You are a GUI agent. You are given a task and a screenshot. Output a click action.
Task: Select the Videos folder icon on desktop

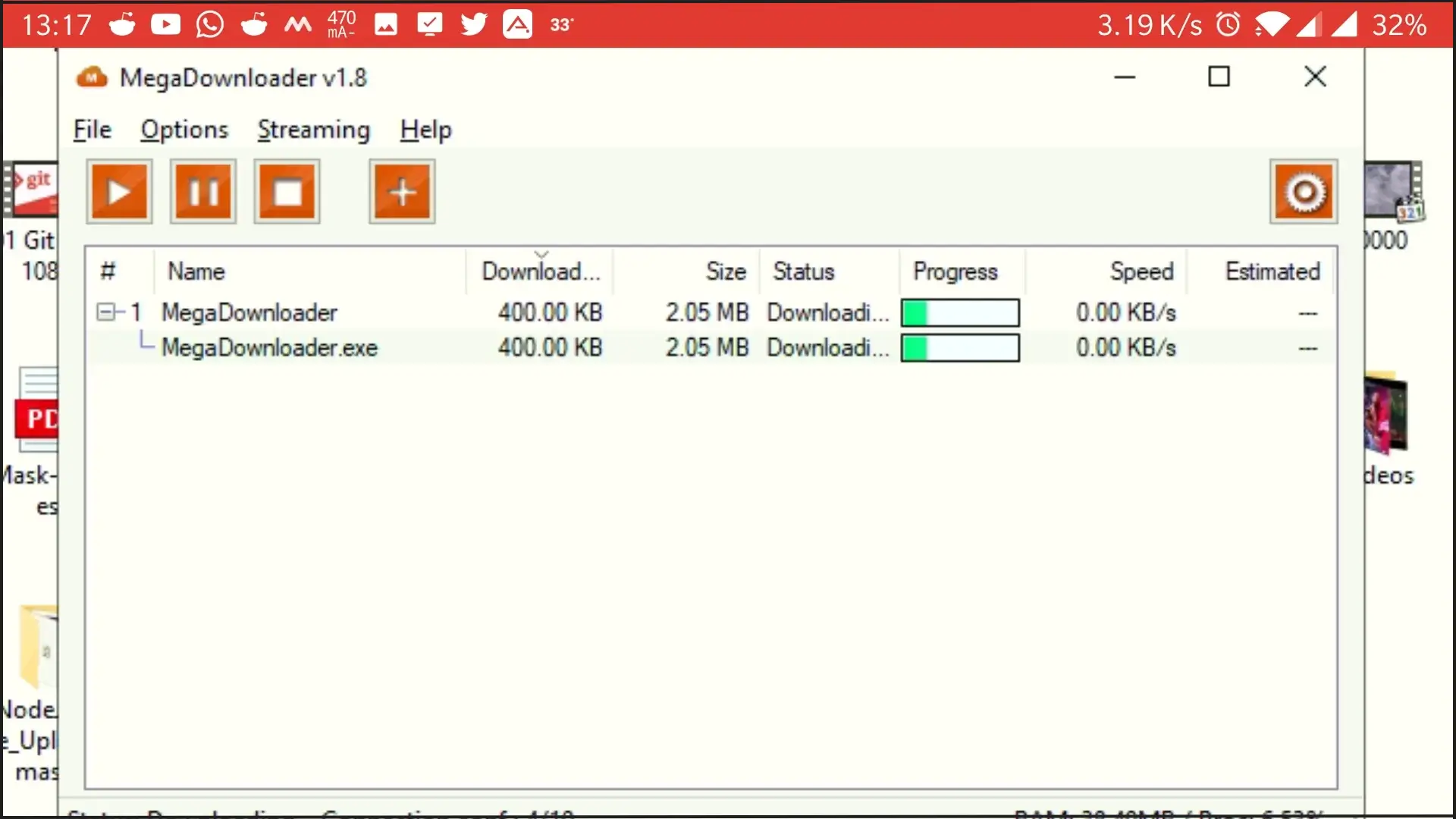pyautogui.click(x=1386, y=413)
